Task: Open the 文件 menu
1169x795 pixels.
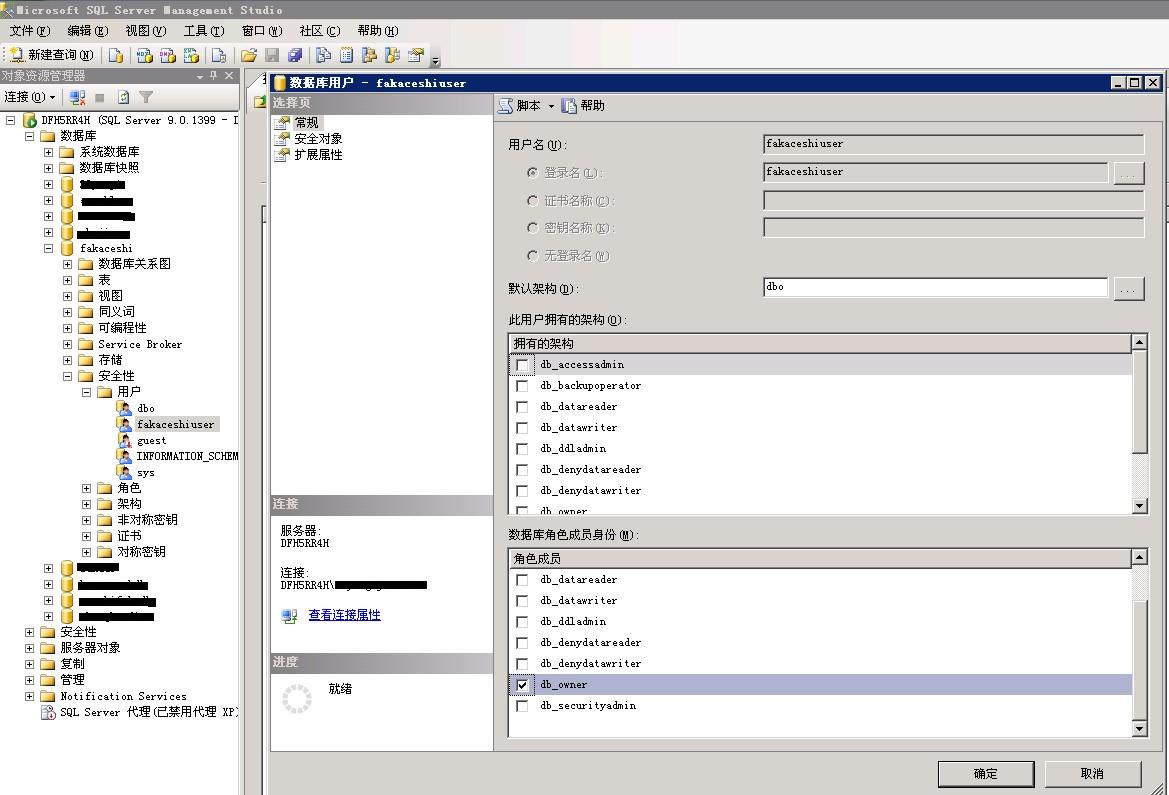Action: [x=30, y=31]
